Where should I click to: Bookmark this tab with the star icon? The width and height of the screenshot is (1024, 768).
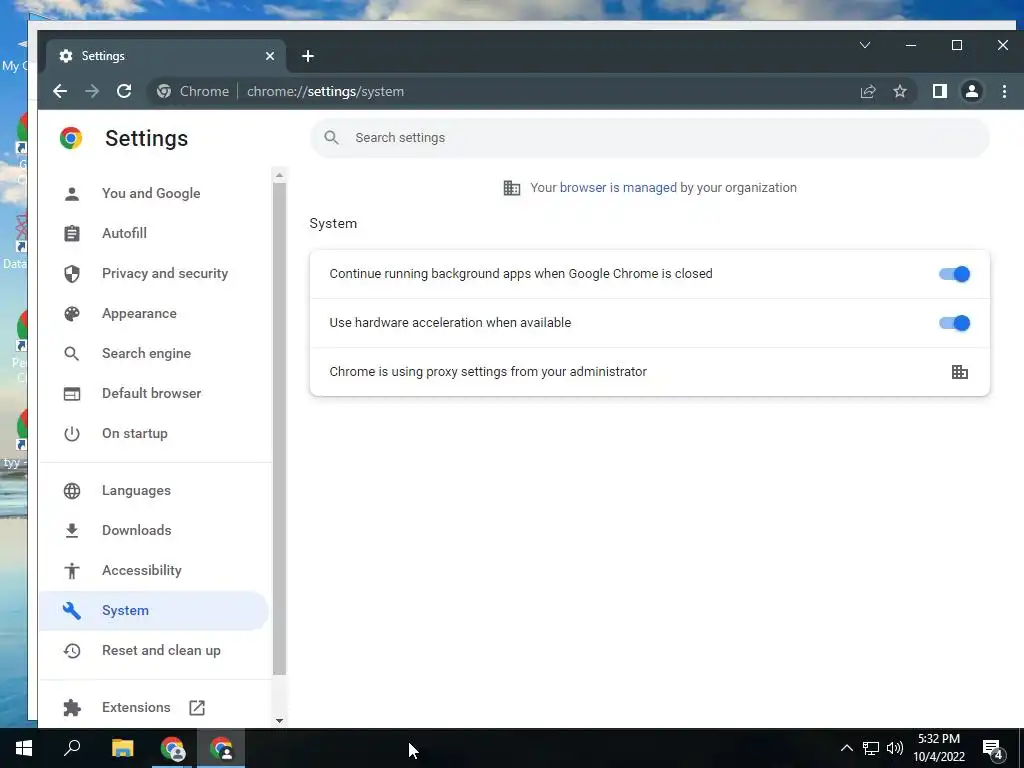[x=900, y=91]
